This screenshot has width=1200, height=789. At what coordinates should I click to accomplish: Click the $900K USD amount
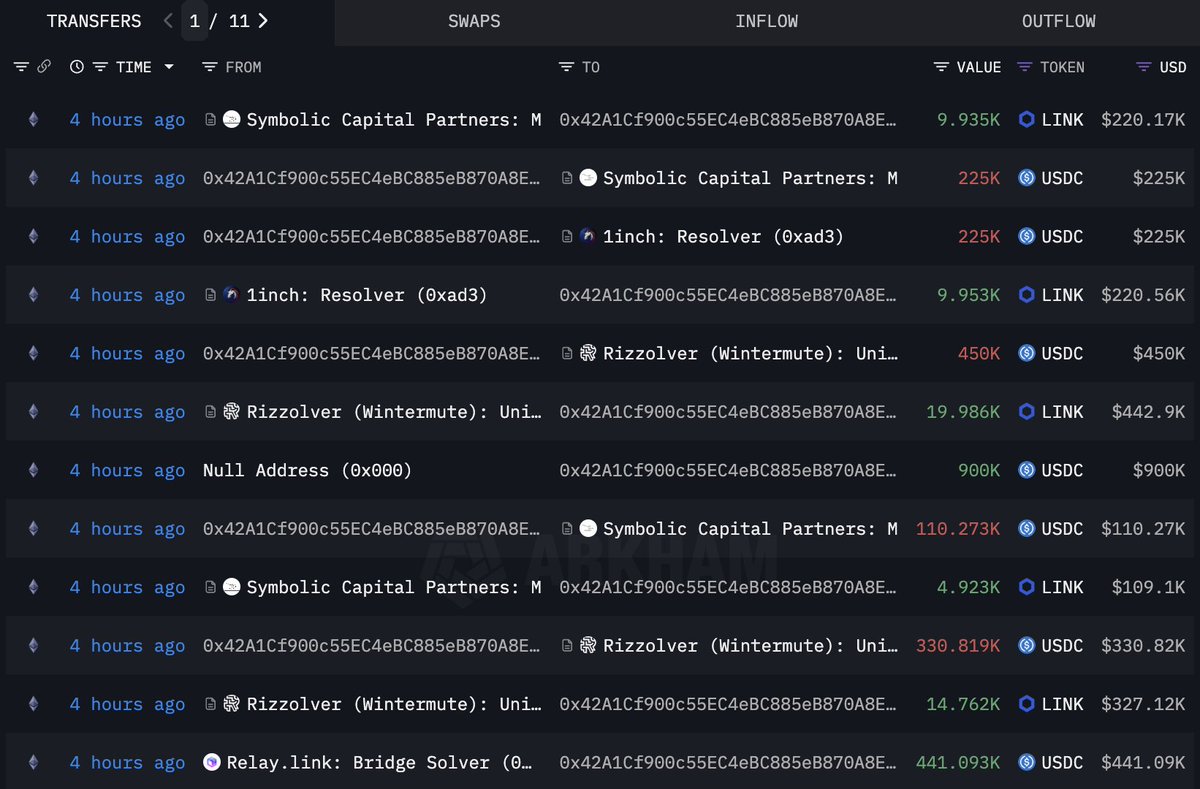(1159, 470)
